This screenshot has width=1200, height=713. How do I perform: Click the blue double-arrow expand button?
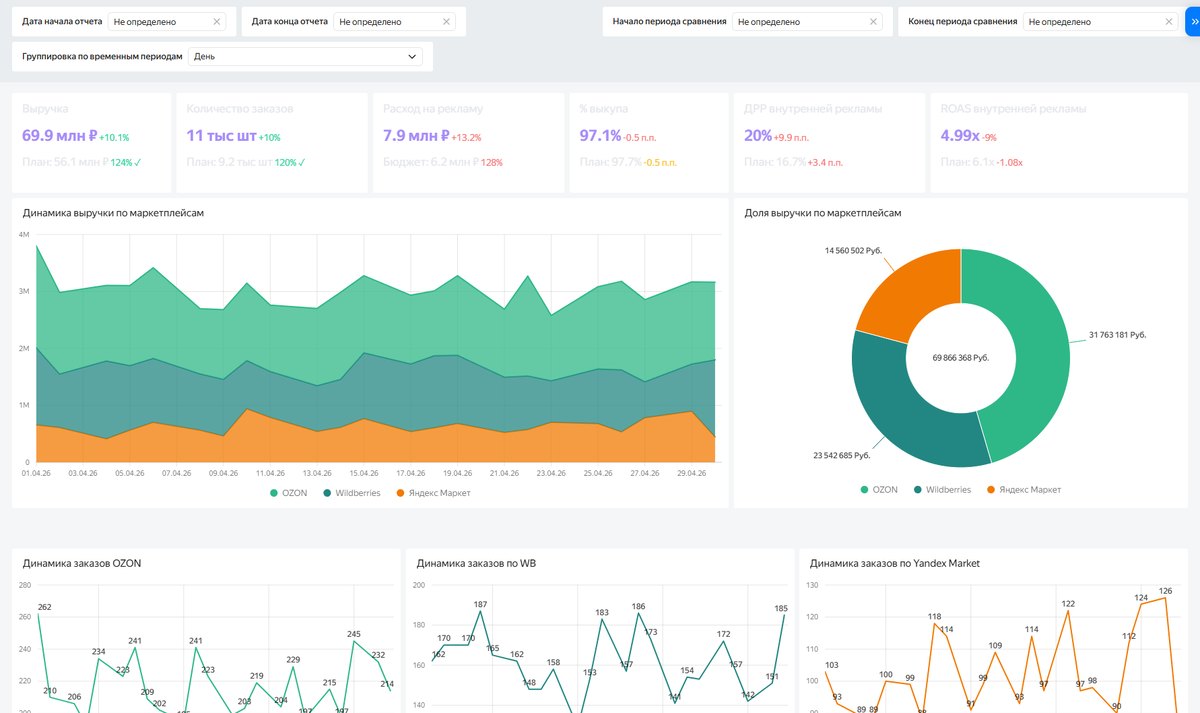[1192, 21]
